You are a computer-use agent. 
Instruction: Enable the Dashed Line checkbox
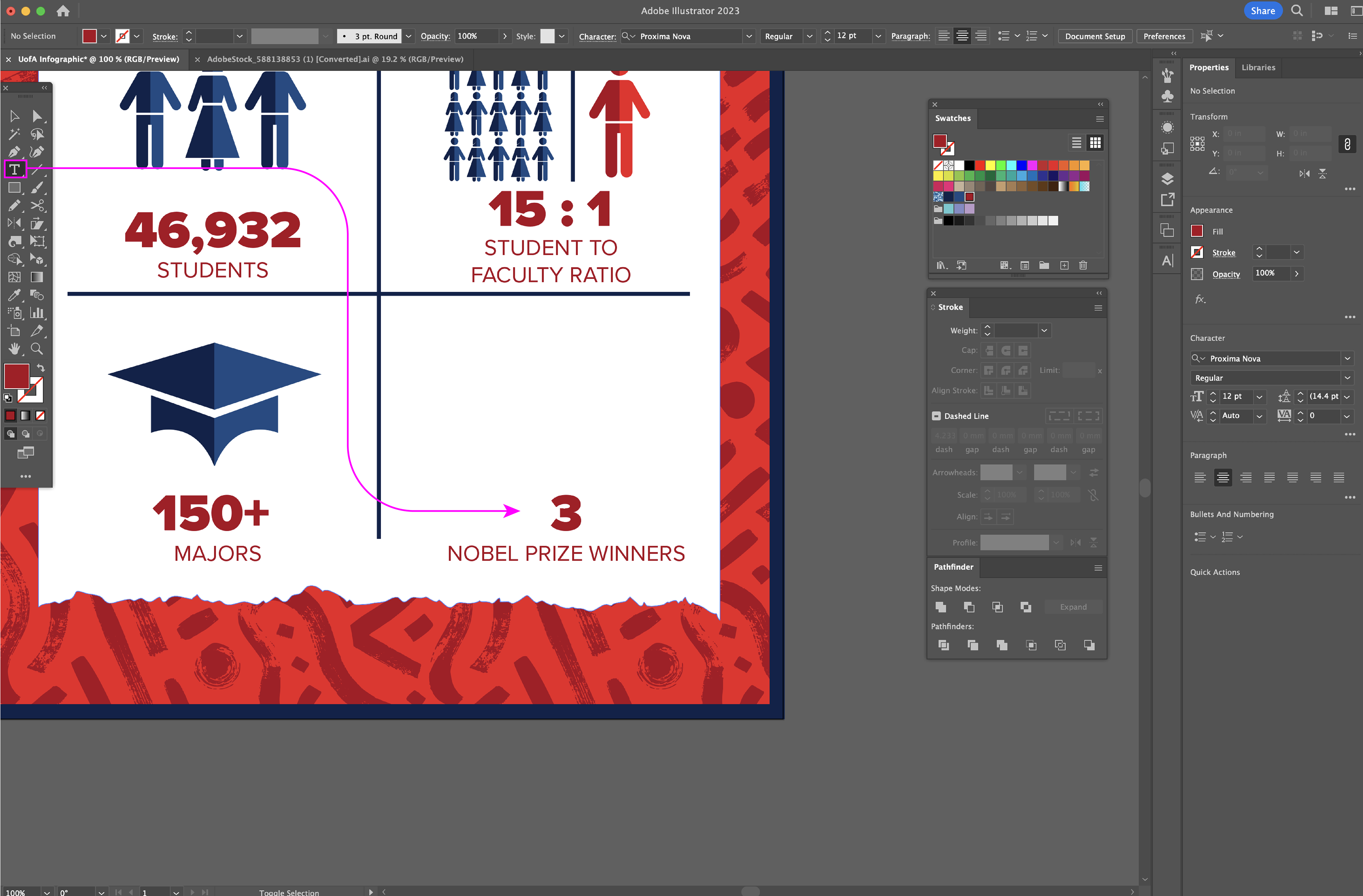coord(936,416)
